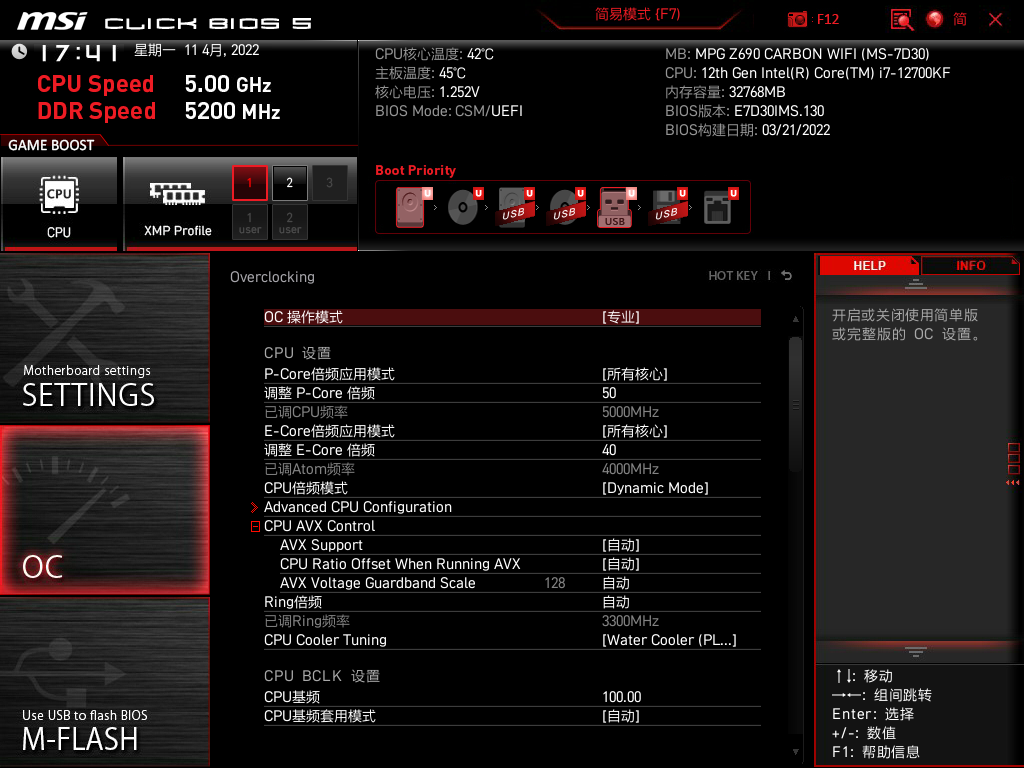Click the 已调CPU频率 5000MHz readout
Screen dimensions: 1024x768
tap(512, 412)
